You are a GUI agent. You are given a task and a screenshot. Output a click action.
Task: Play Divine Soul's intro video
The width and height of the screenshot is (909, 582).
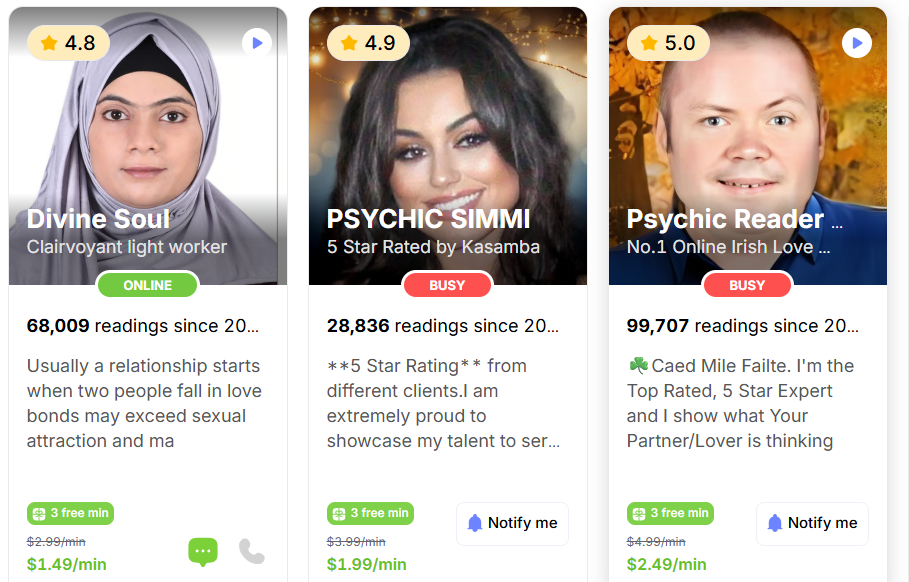pos(257,43)
